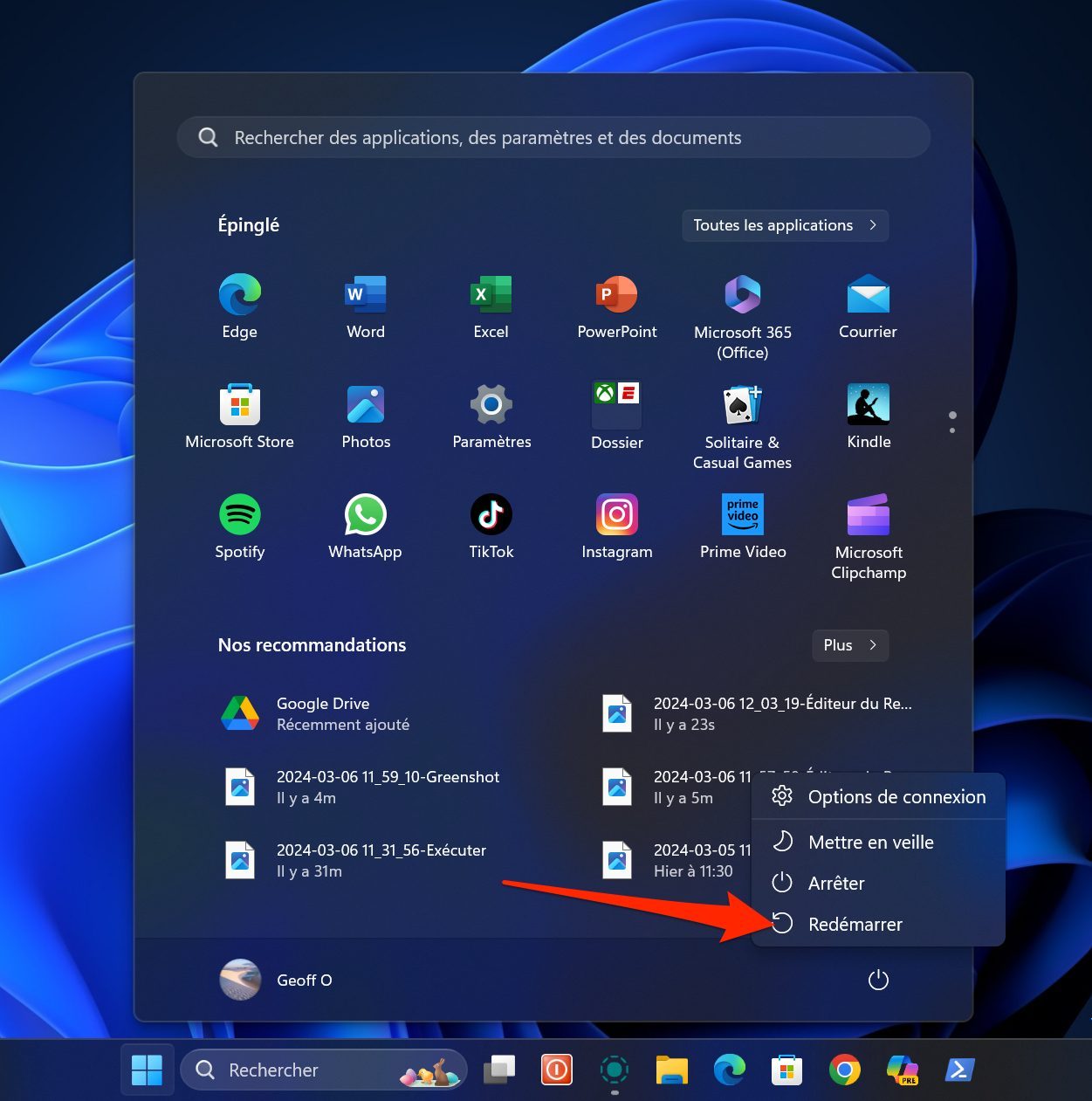
Task: Open the Courrier mail app
Action: point(868,306)
